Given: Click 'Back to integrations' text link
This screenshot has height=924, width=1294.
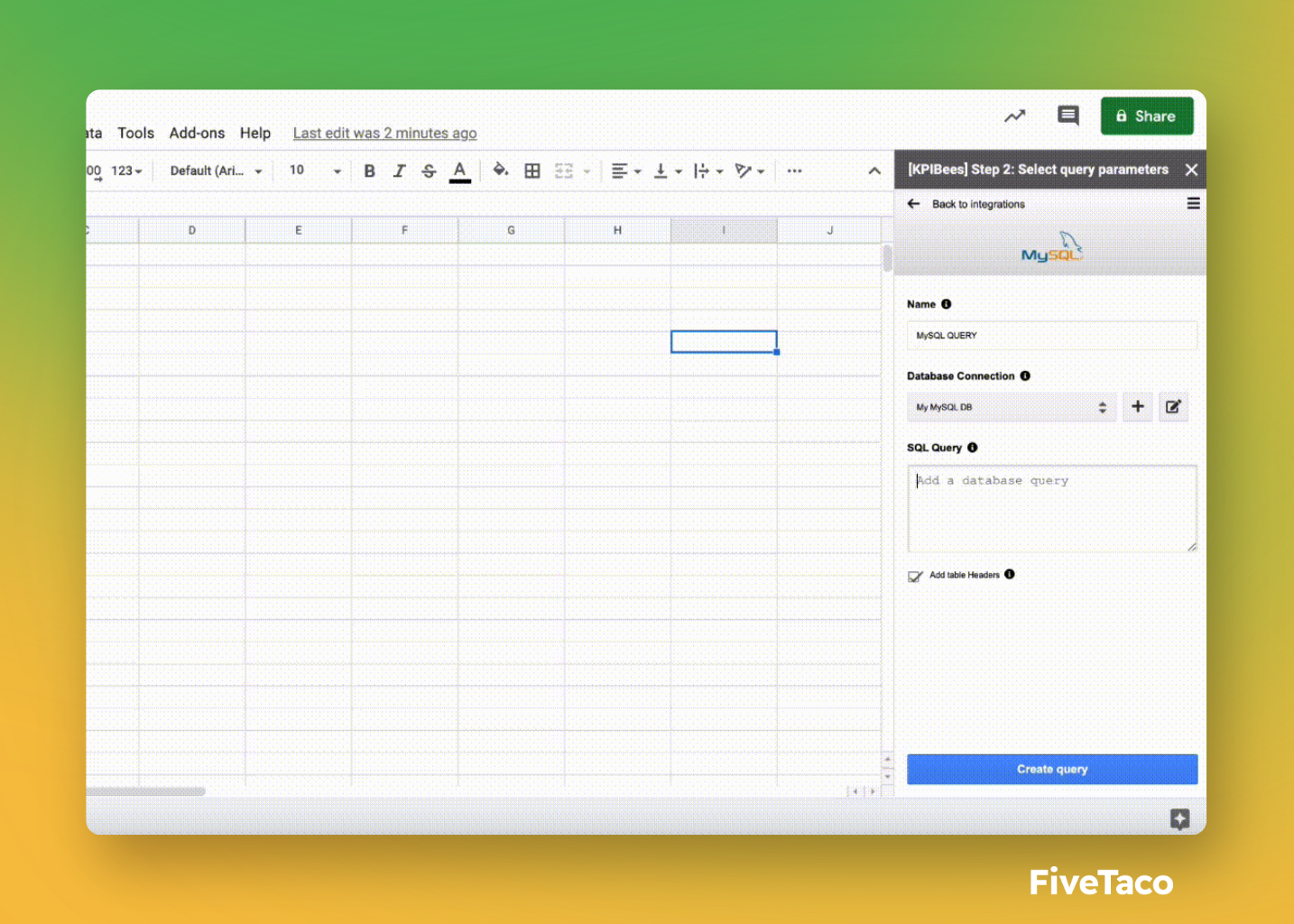Looking at the screenshot, I should (x=978, y=204).
